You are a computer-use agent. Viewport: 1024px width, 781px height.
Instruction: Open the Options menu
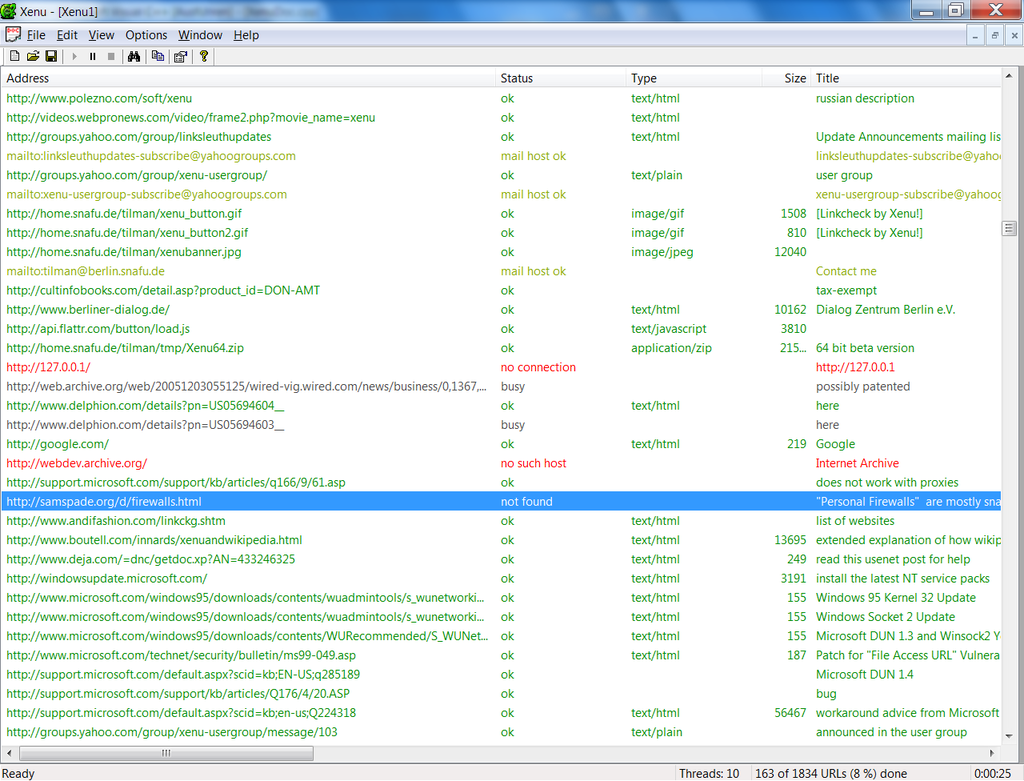[146, 34]
